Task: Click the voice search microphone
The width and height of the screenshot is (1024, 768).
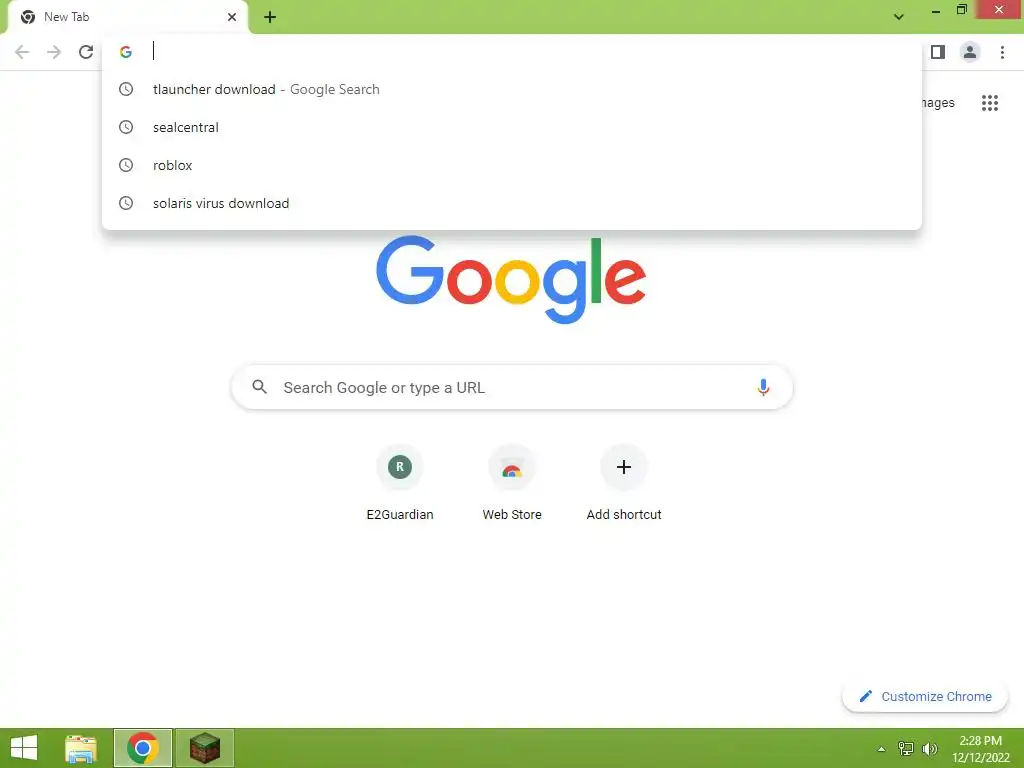Action: (763, 387)
